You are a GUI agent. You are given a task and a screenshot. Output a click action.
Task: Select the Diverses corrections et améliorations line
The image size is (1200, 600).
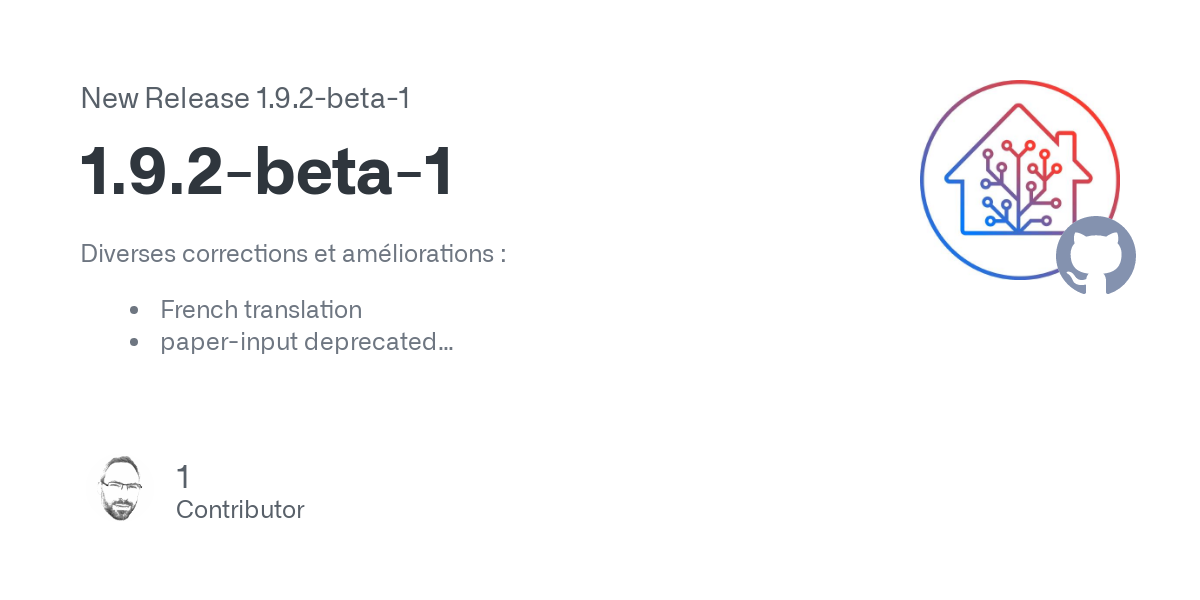(293, 254)
